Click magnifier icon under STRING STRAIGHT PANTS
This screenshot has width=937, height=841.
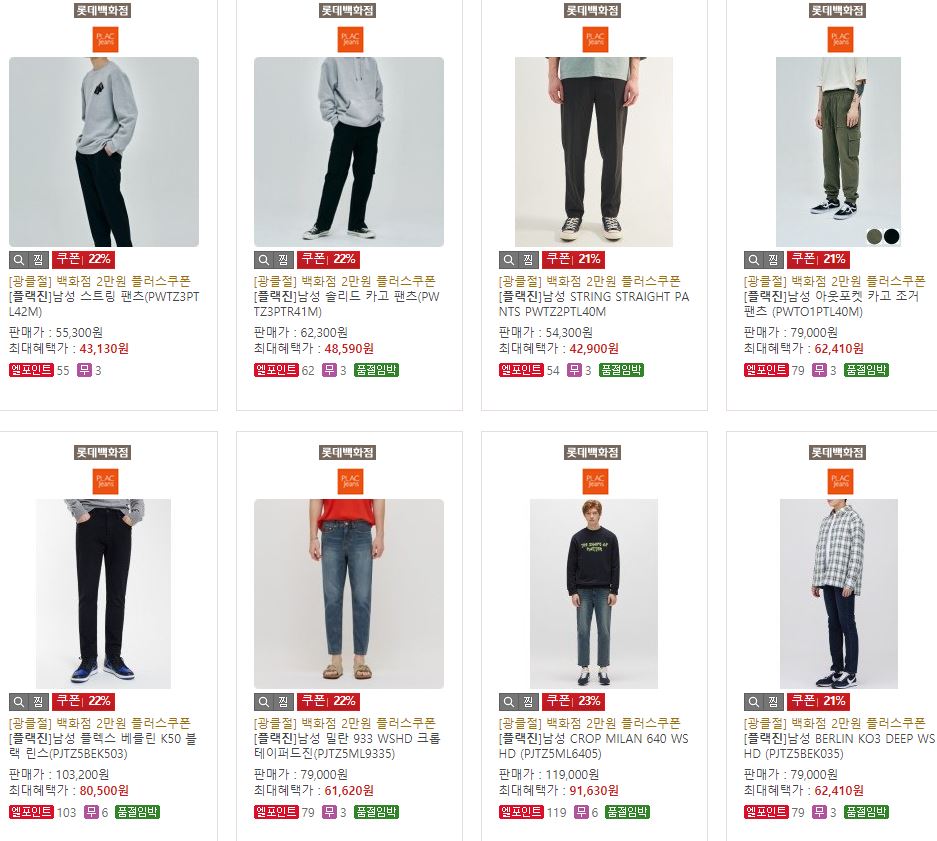[x=509, y=259]
